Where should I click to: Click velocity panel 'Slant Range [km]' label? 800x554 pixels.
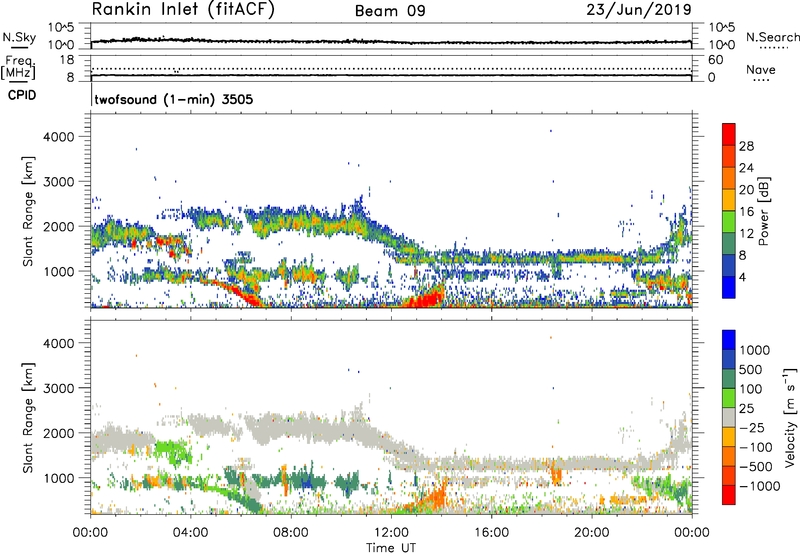click(x=28, y=417)
